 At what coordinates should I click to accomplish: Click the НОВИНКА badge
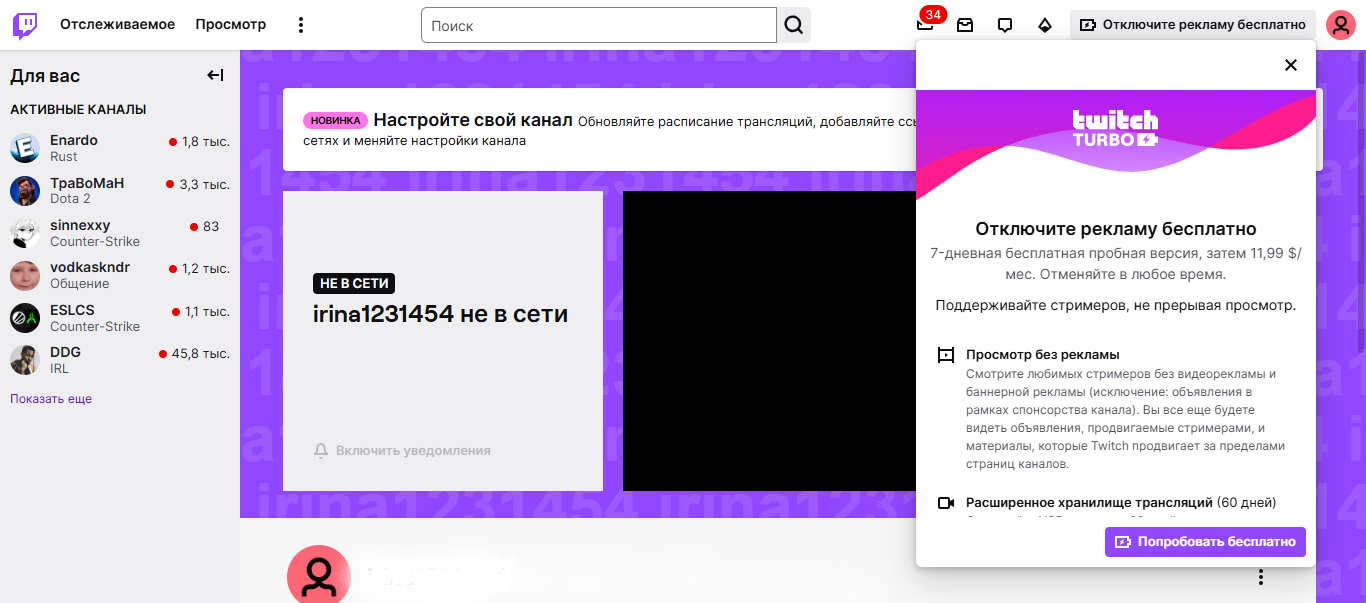335,120
